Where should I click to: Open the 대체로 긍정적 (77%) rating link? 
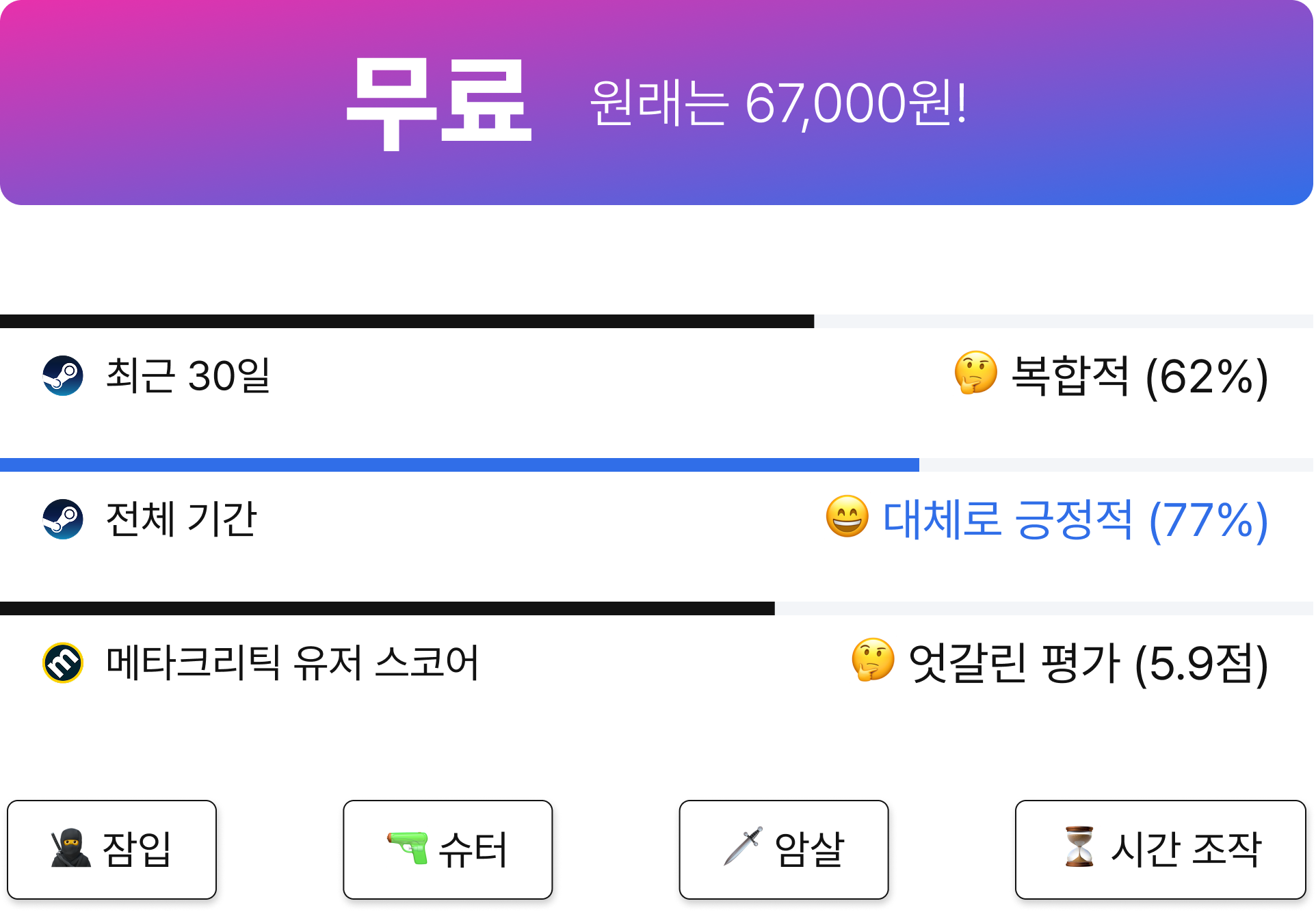pyautogui.click(x=1075, y=520)
